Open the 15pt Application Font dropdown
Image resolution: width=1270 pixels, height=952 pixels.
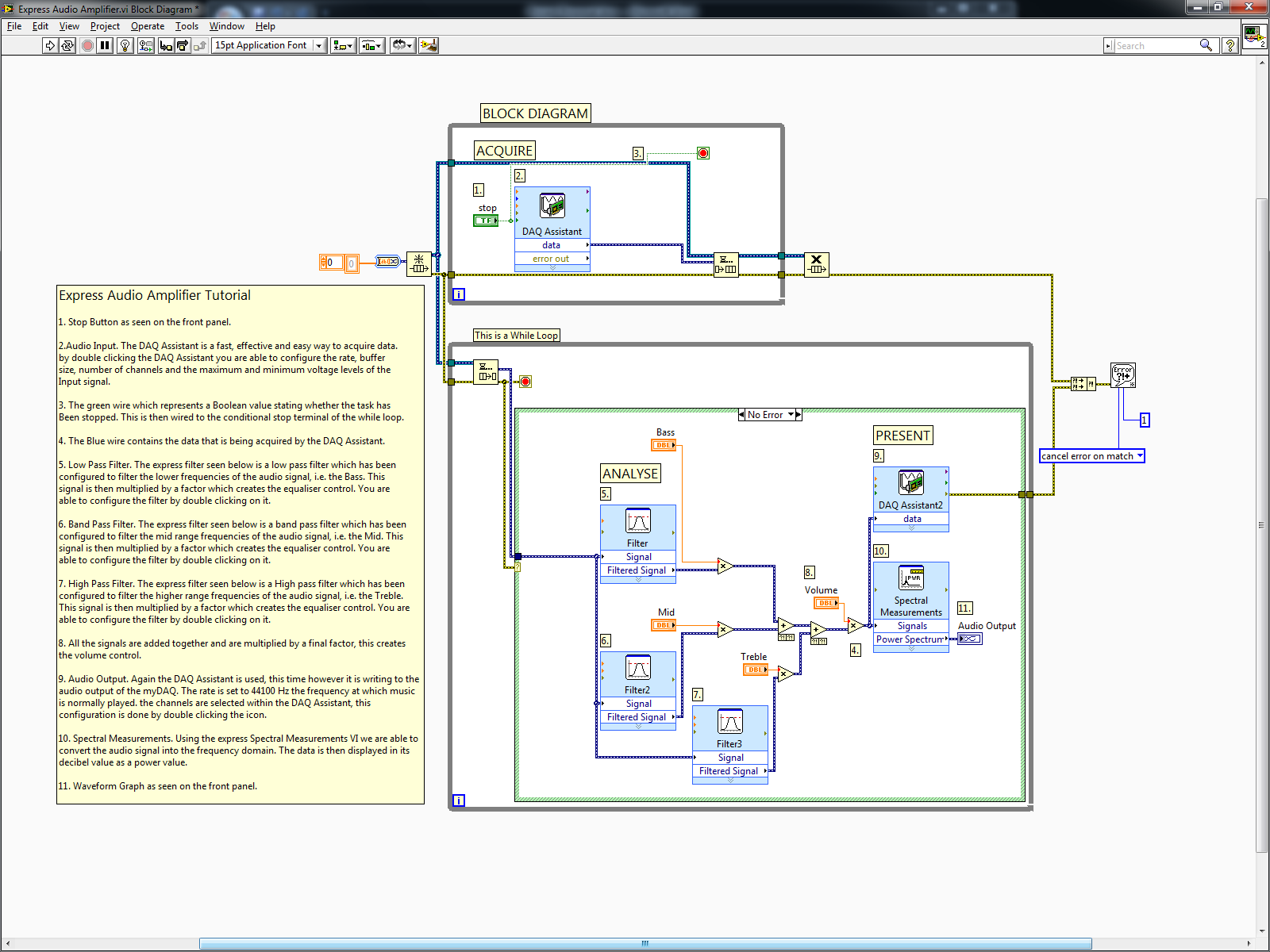pyautogui.click(x=269, y=45)
